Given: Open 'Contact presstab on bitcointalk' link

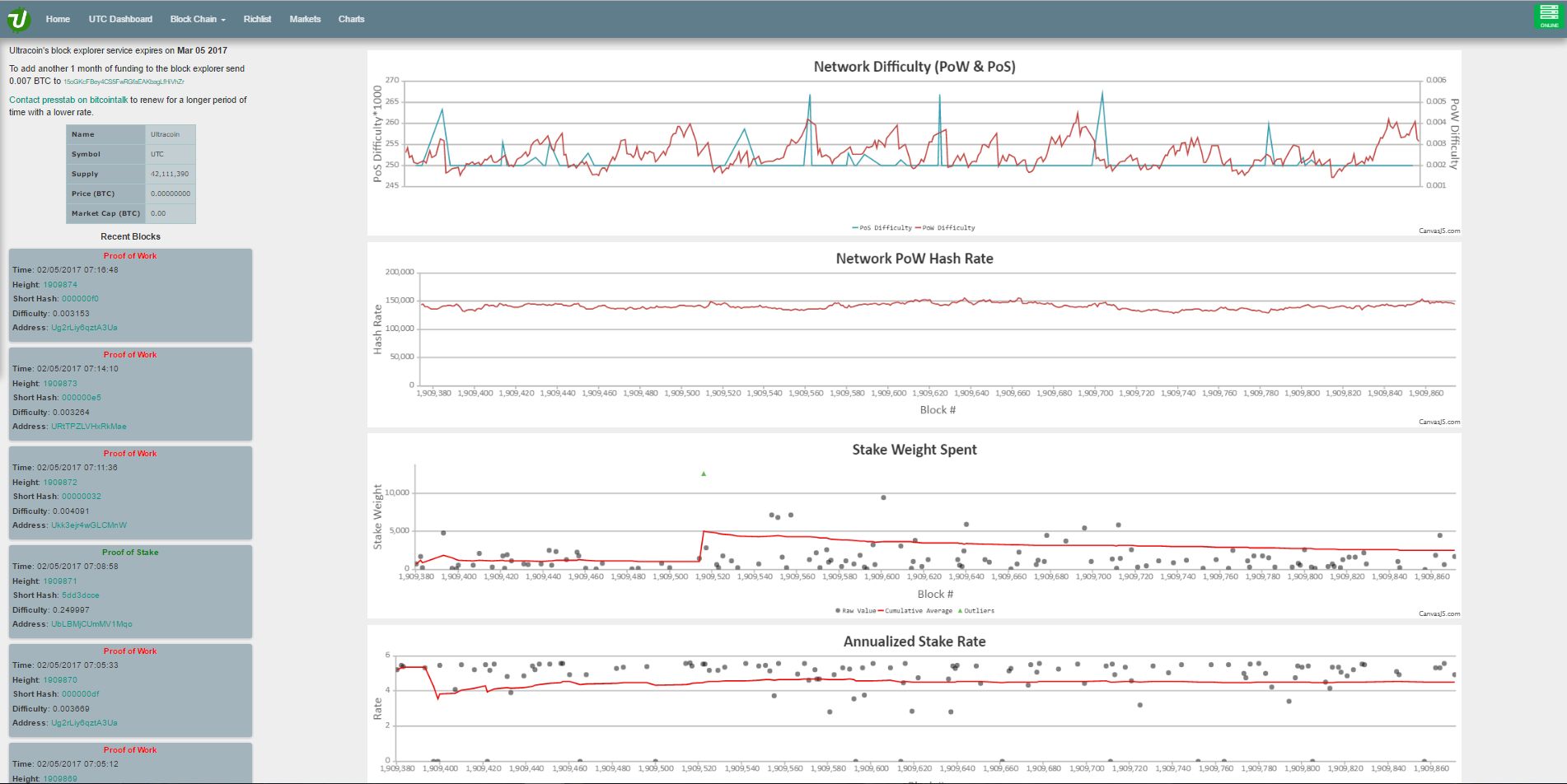Looking at the screenshot, I should pos(68,100).
